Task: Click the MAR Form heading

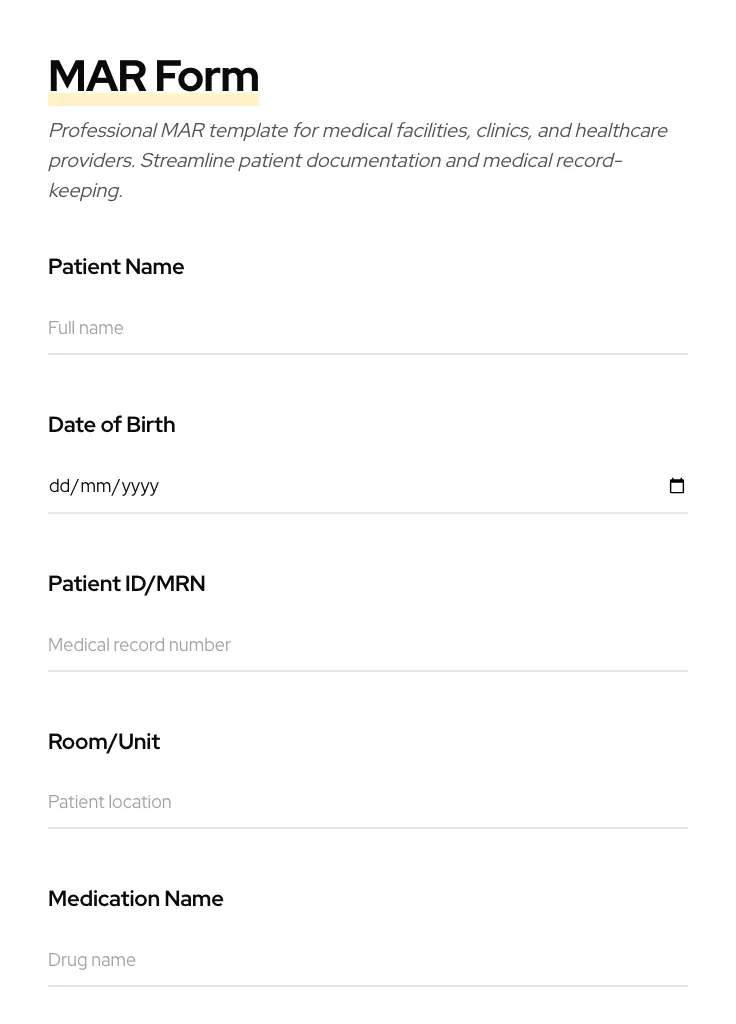Action: click(x=153, y=76)
